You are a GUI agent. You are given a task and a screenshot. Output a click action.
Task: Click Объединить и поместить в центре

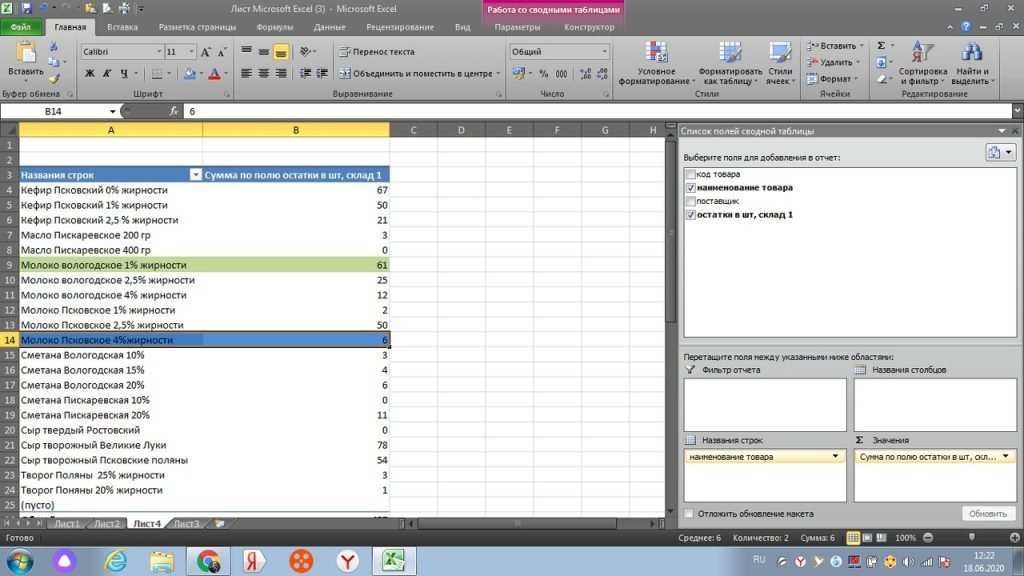click(x=418, y=74)
